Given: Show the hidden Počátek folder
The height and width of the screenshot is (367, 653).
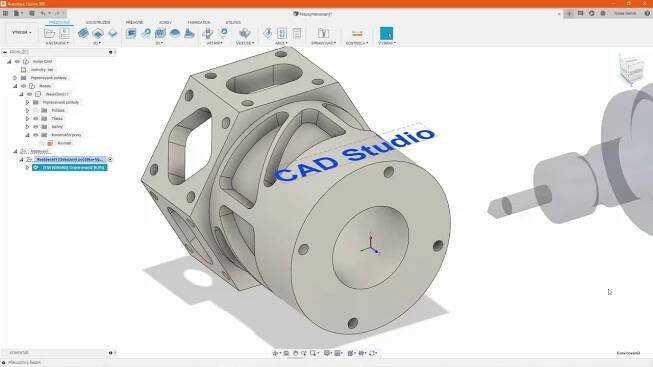Looking at the screenshot, I should click(36, 110).
